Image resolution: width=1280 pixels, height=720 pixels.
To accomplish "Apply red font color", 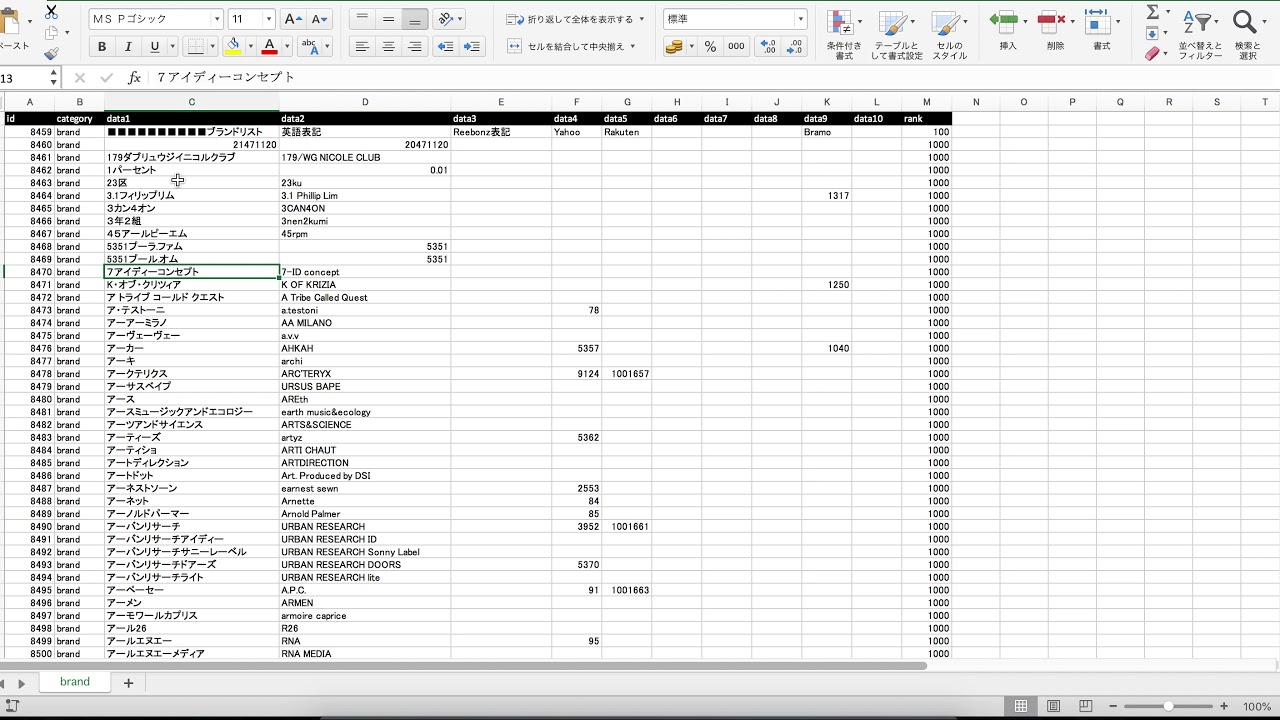I will [x=269, y=47].
